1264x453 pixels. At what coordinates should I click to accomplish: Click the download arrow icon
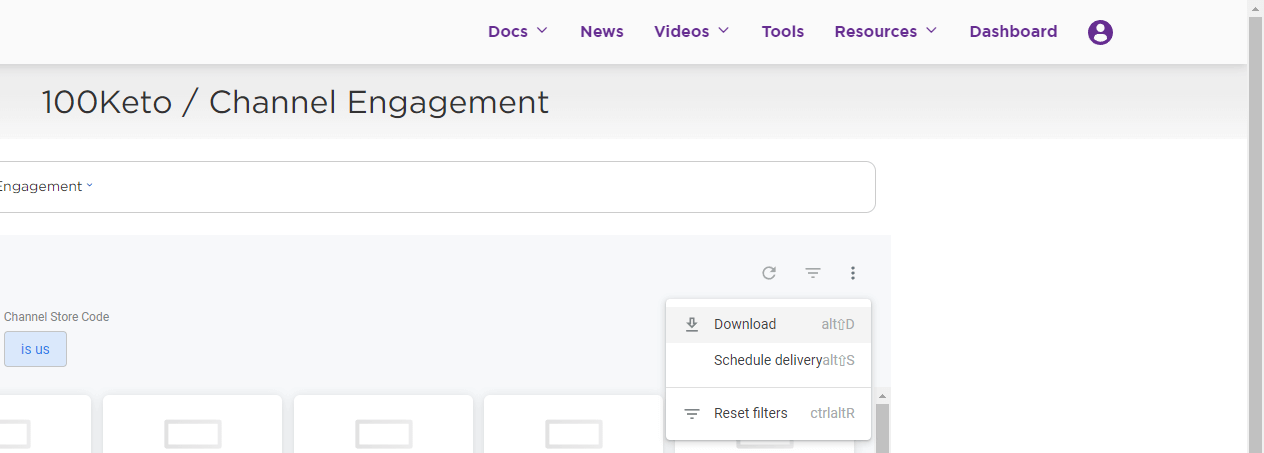(691, 324)
